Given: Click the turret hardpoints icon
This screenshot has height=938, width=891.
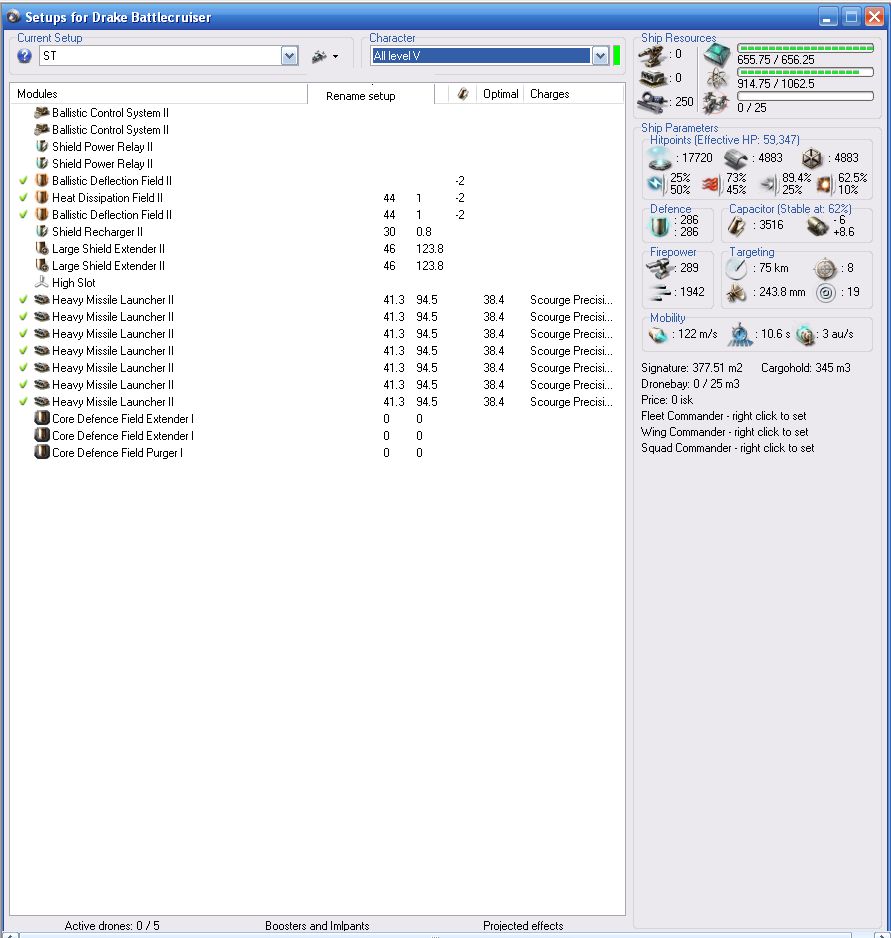Looking at the screenshot, I should pyautogui.click(x=651, y=56).
